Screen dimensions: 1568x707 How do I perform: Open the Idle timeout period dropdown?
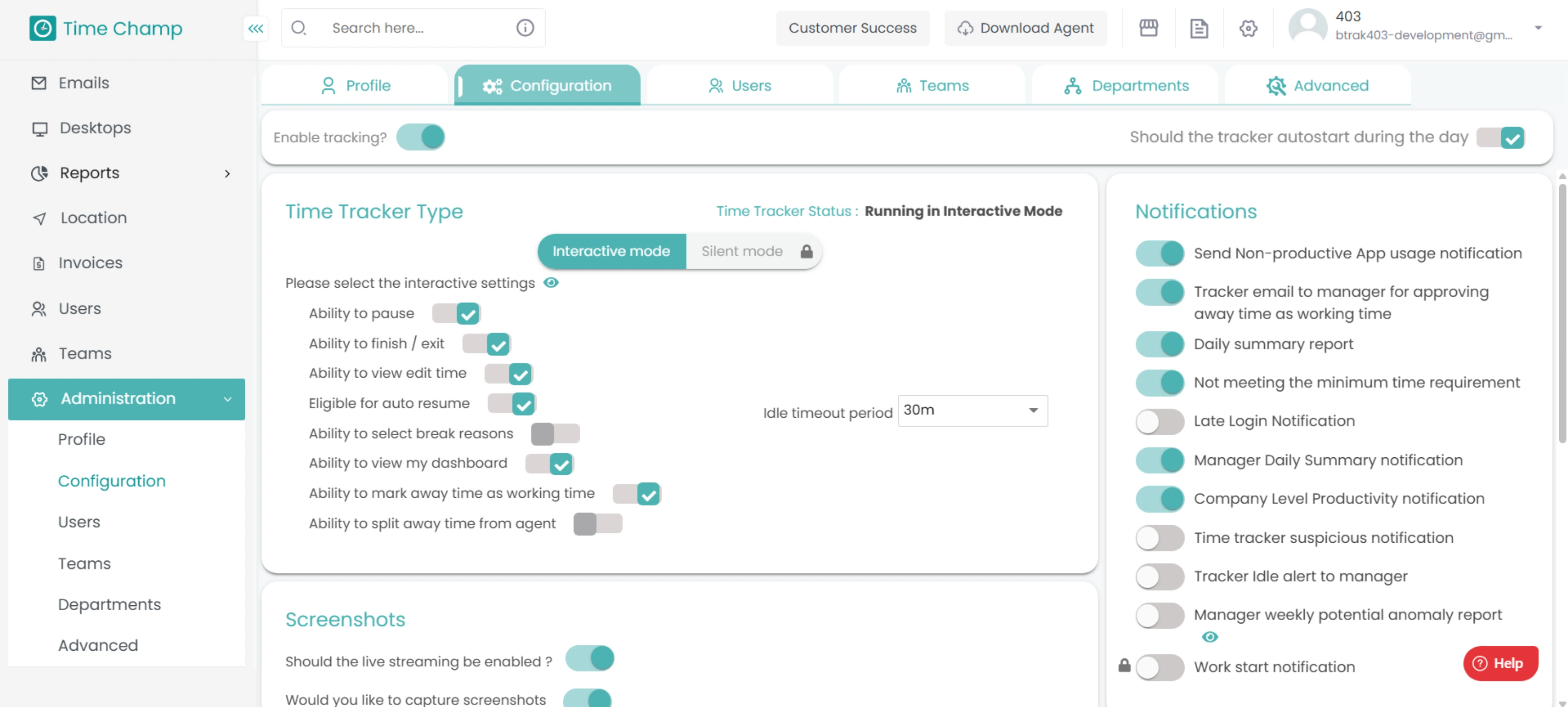pyautogui.click(x=973, y=411)
